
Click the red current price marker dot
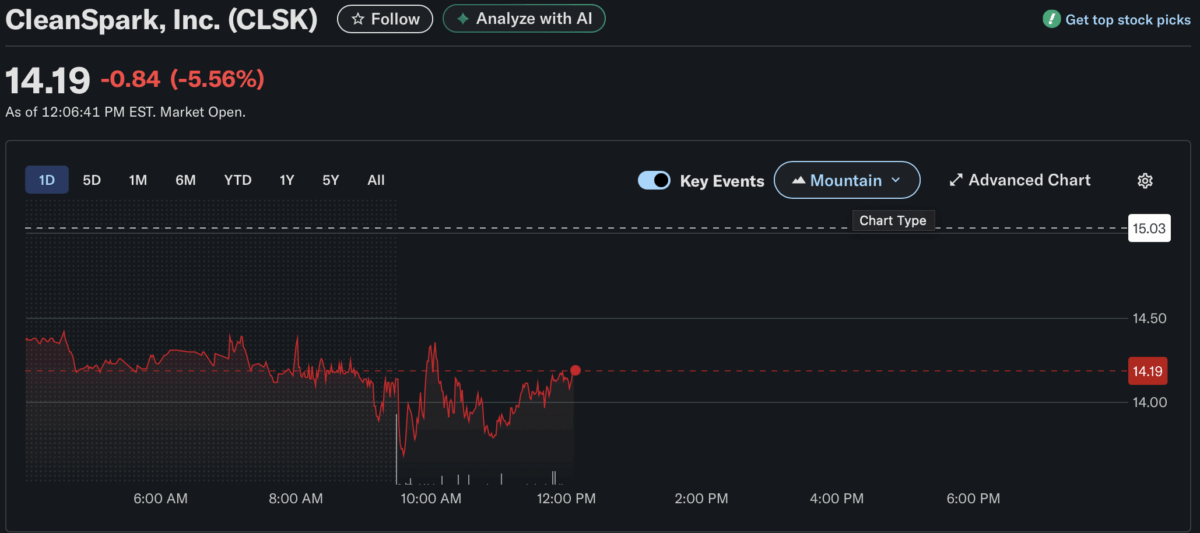pos(575,371)
